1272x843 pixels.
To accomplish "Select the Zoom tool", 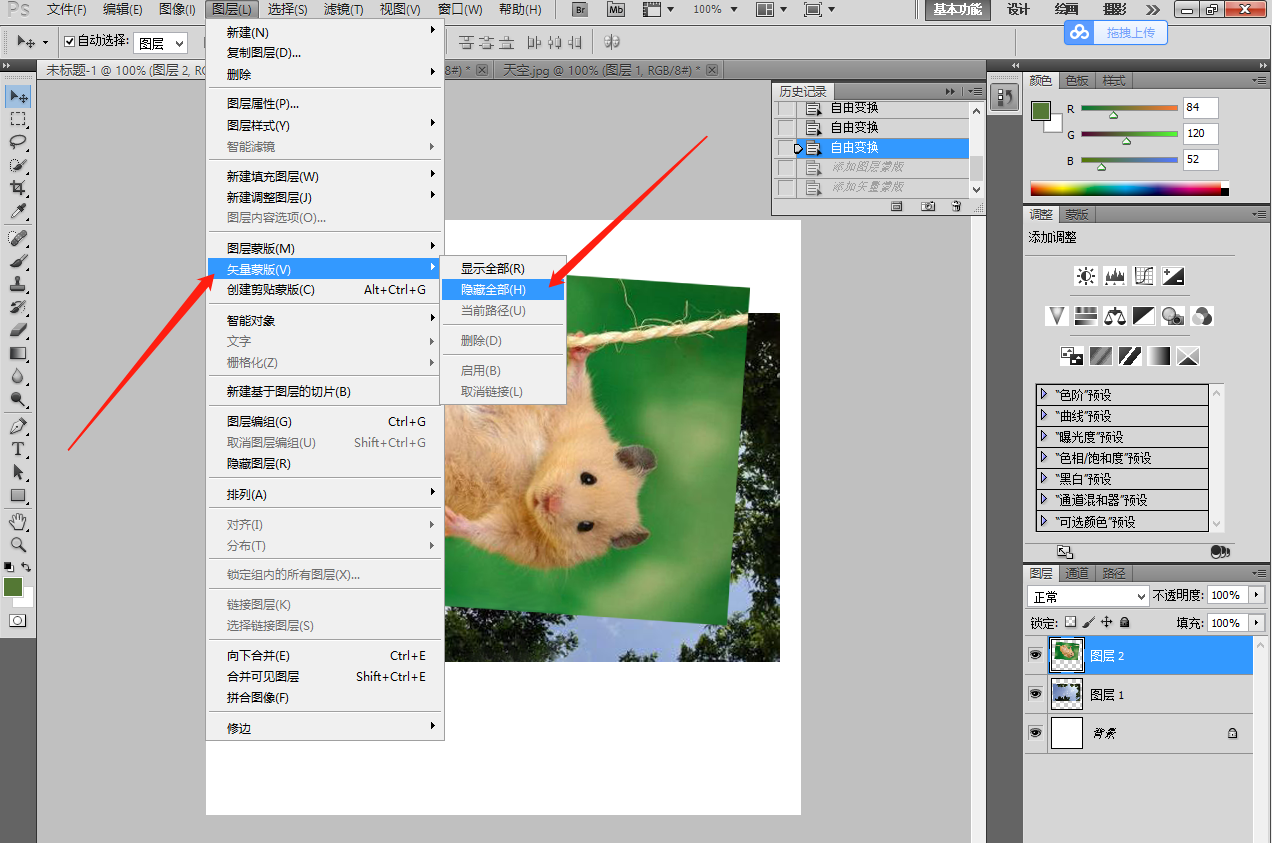I will point(18,545).
